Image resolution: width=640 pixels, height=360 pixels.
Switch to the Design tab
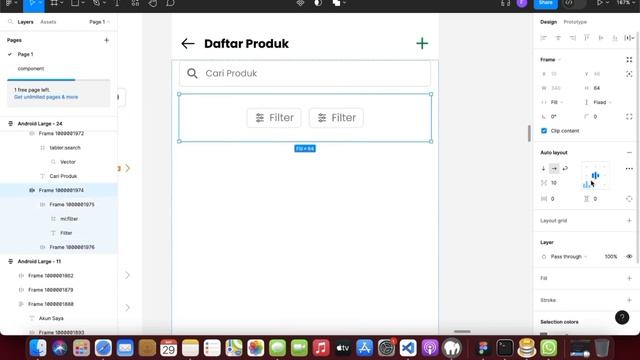tap(548, 22)
